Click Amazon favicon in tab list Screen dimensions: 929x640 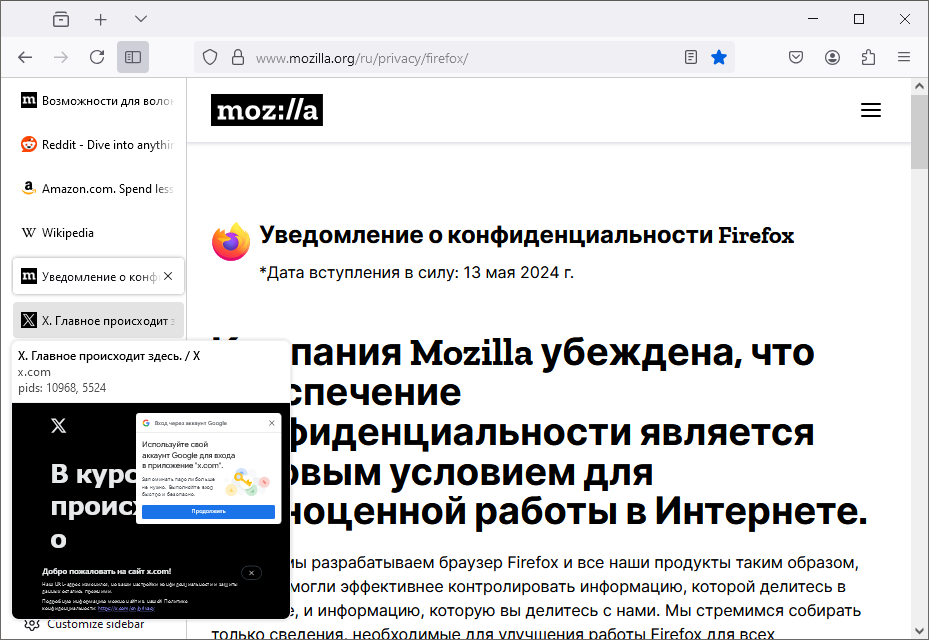click(x=28, y=188)
